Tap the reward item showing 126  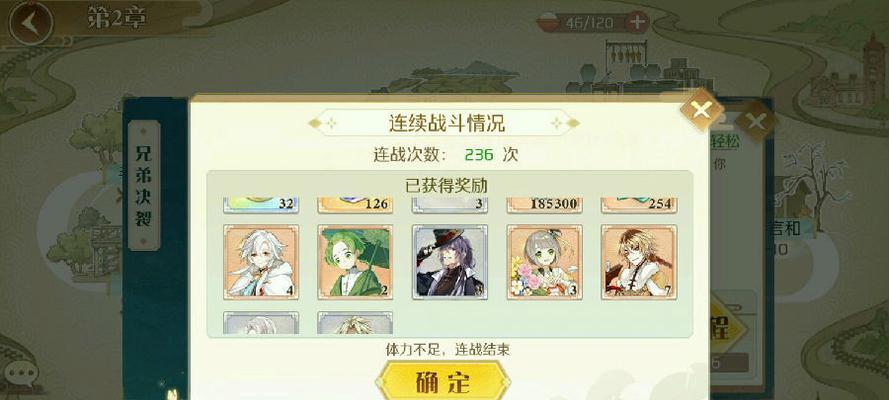tap(355, 205)
